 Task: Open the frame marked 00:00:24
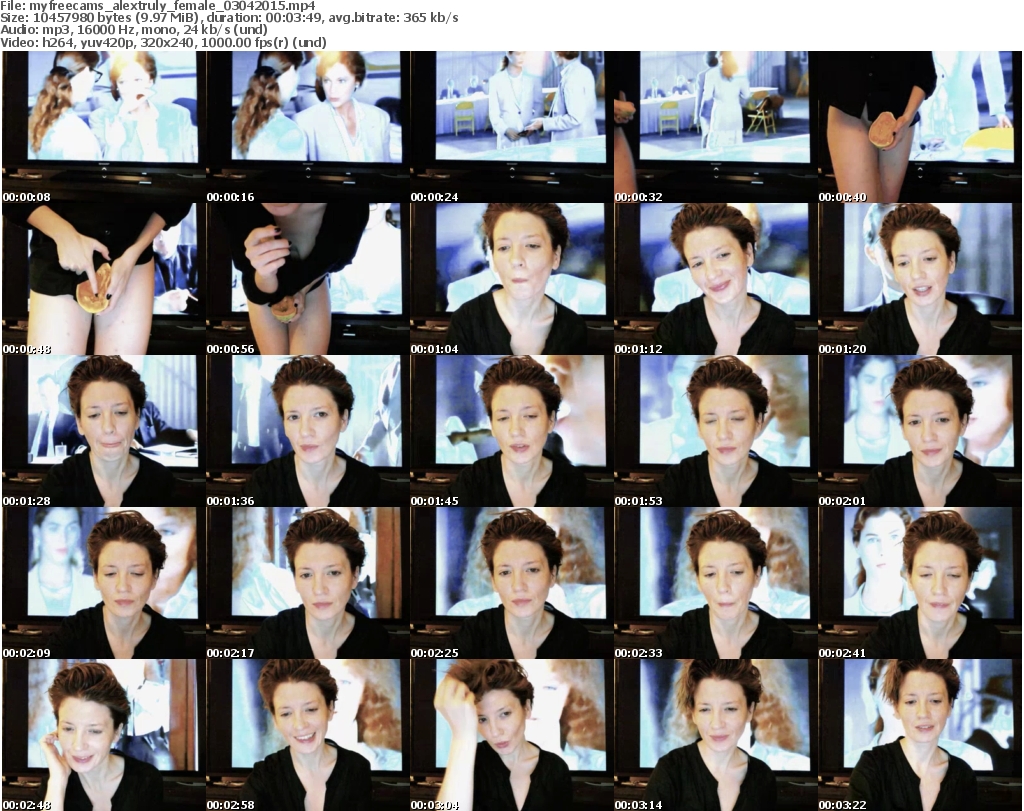pyautogui.click(x=511, y=127)
